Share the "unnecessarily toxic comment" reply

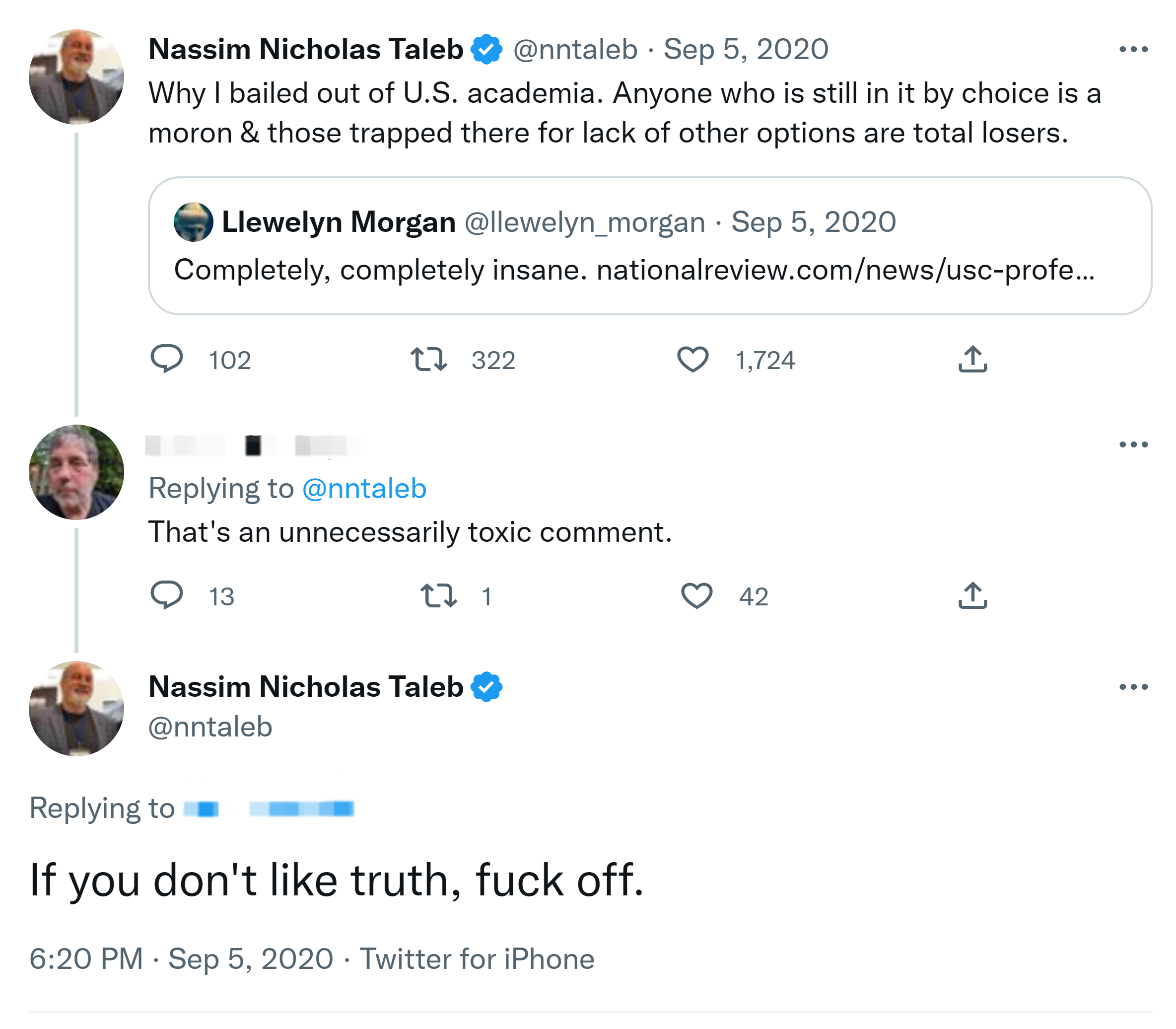coord(972,595)
